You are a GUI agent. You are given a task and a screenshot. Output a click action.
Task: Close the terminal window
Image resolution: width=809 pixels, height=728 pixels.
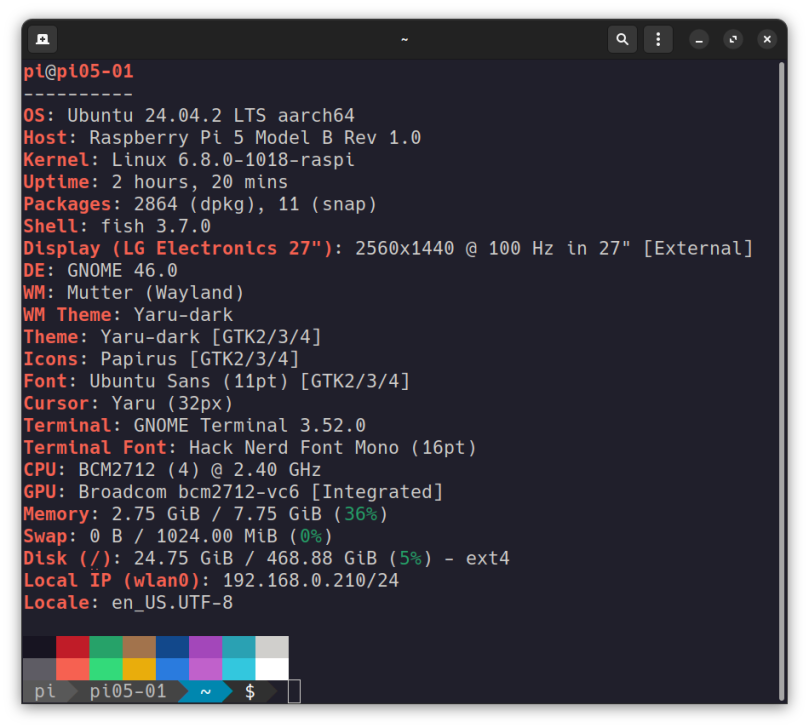pos(767,39)
